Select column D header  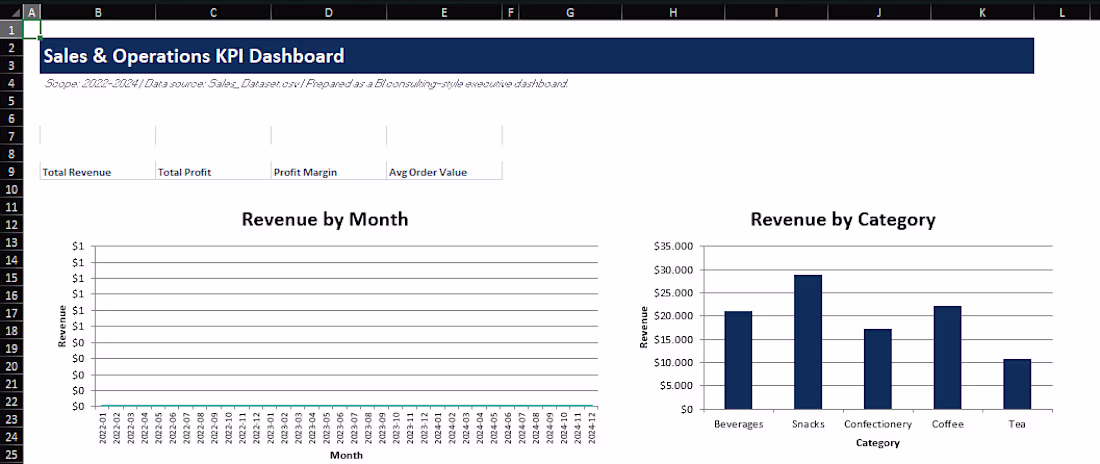click(328, 12)
